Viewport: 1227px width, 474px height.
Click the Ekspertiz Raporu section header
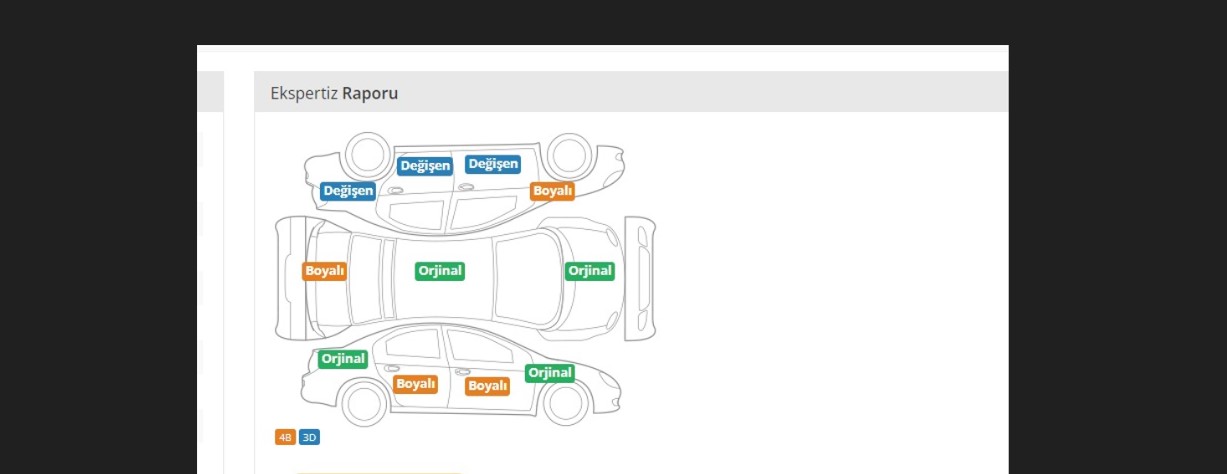point(334,93)
